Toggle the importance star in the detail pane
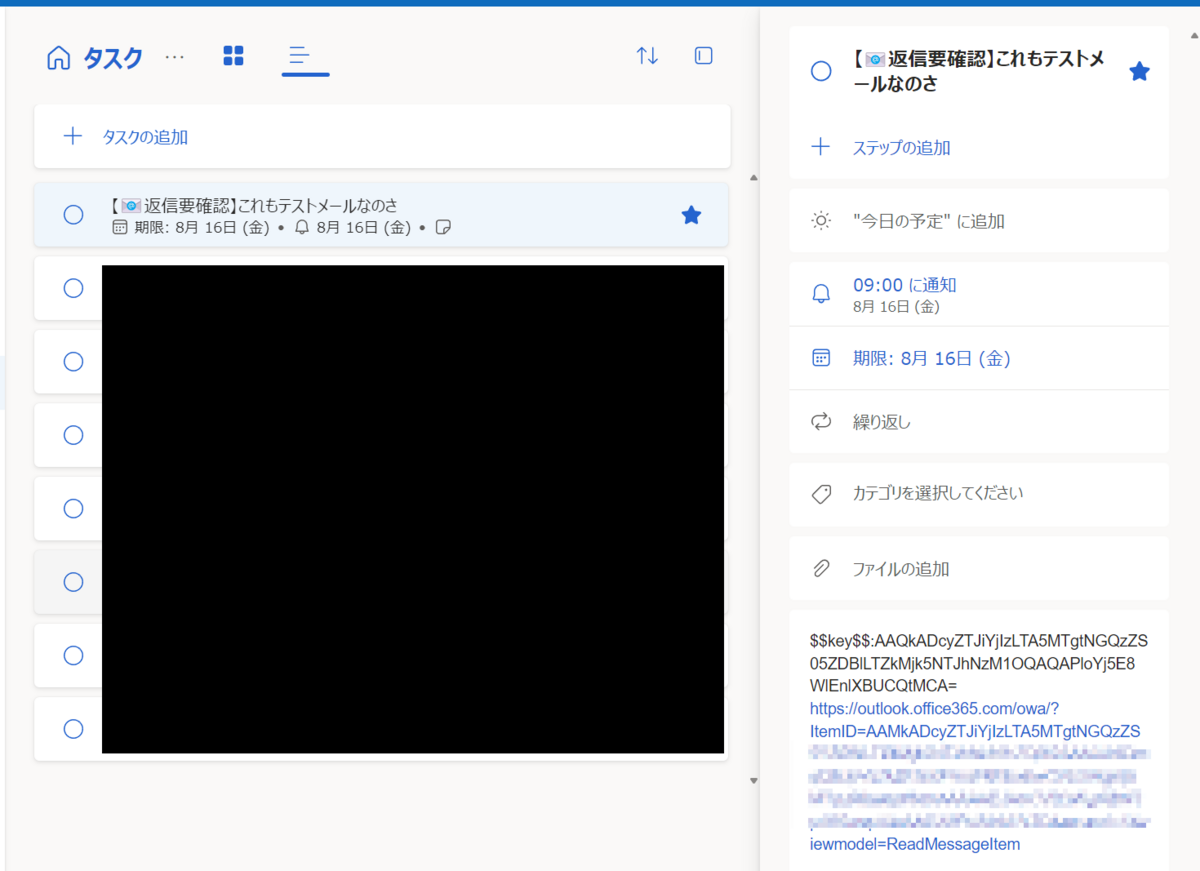 1139,71
